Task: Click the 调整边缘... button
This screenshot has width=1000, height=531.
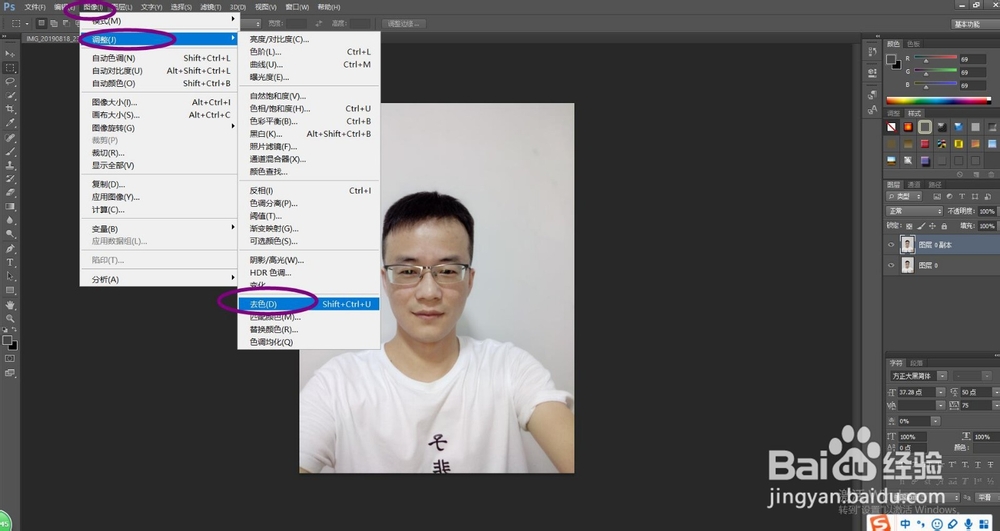Action: click(404, 24)
